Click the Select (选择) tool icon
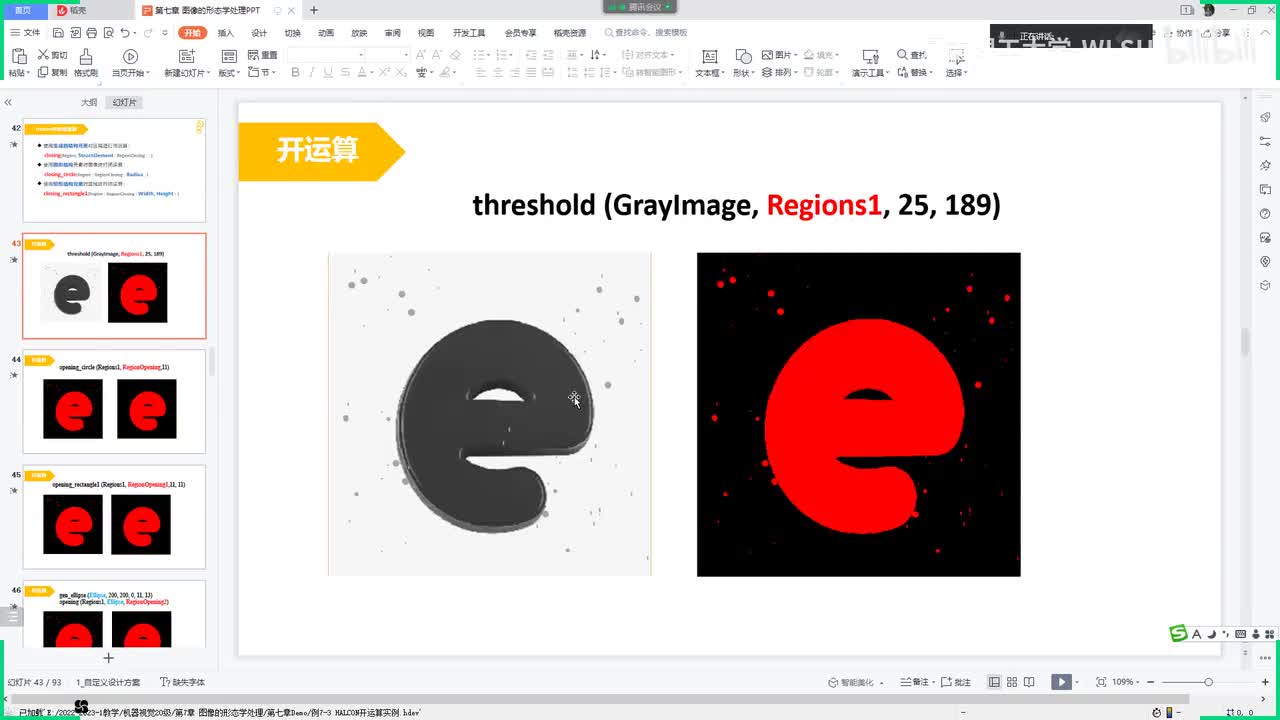Image resolution: width=1280 pixels, height=720 pixels. tap(955, 56)
